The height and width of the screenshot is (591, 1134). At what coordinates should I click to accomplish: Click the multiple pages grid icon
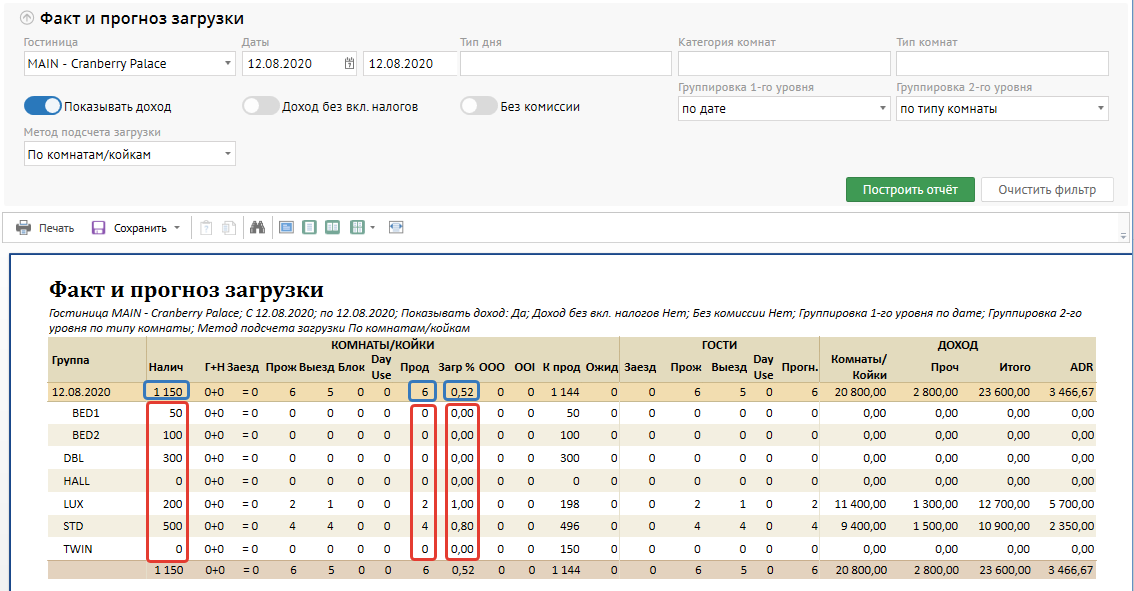click(x=357, y=228)
